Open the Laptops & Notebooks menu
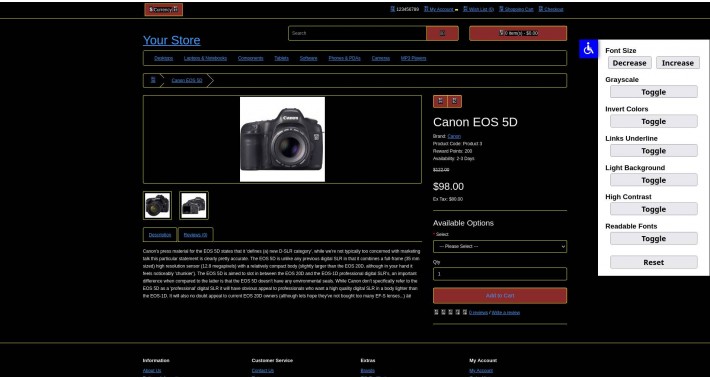The height and width of the screenshot is (380, 710). [x=205, y=58]
